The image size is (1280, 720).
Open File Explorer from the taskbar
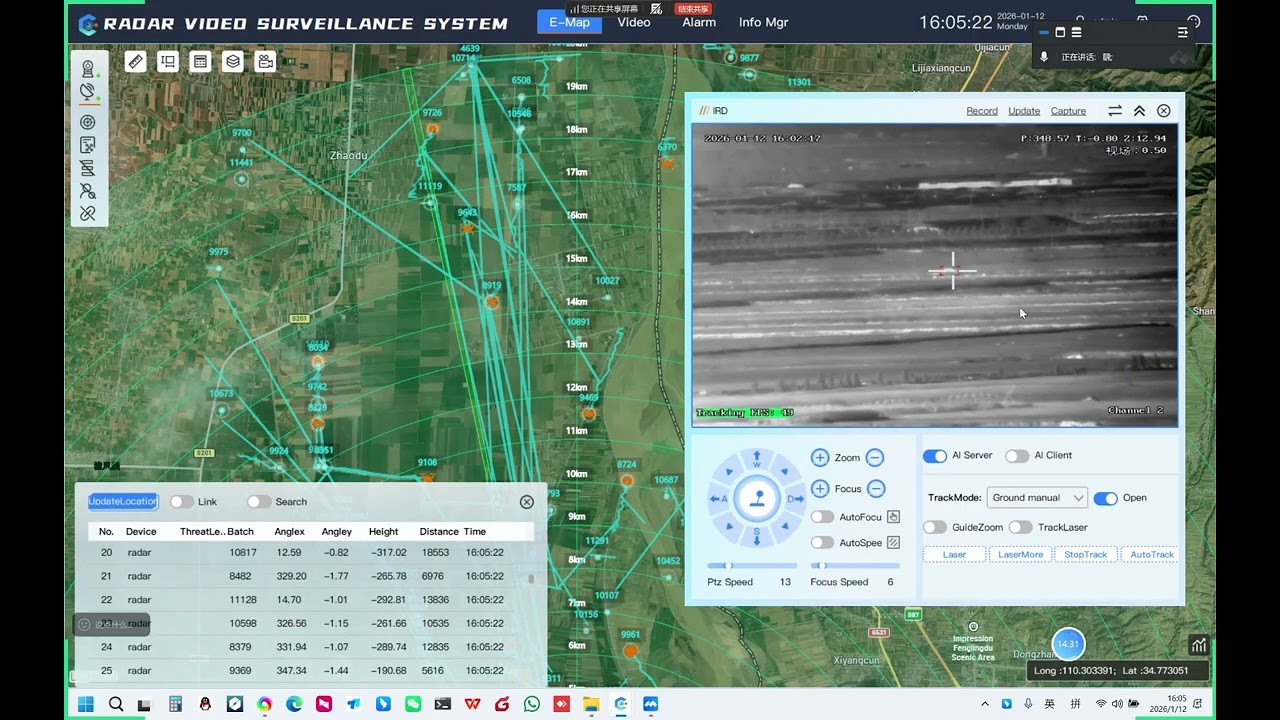pyautogui.click(x=591, y=704)
